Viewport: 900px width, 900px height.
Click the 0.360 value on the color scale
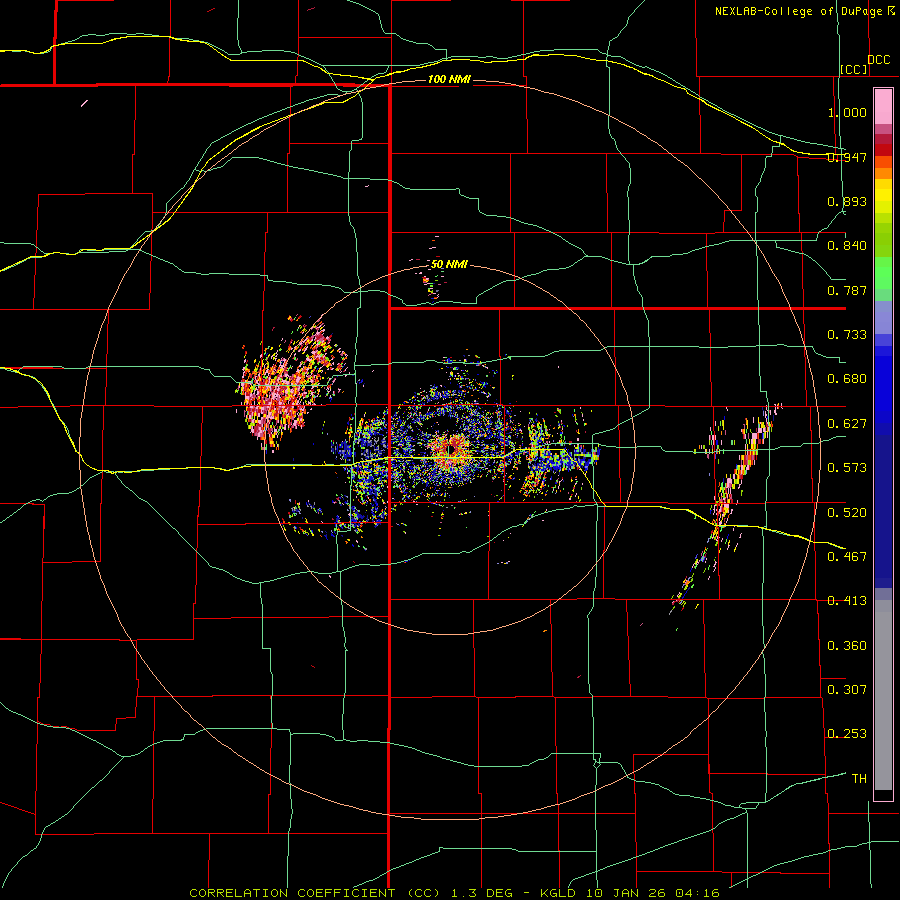847,645
